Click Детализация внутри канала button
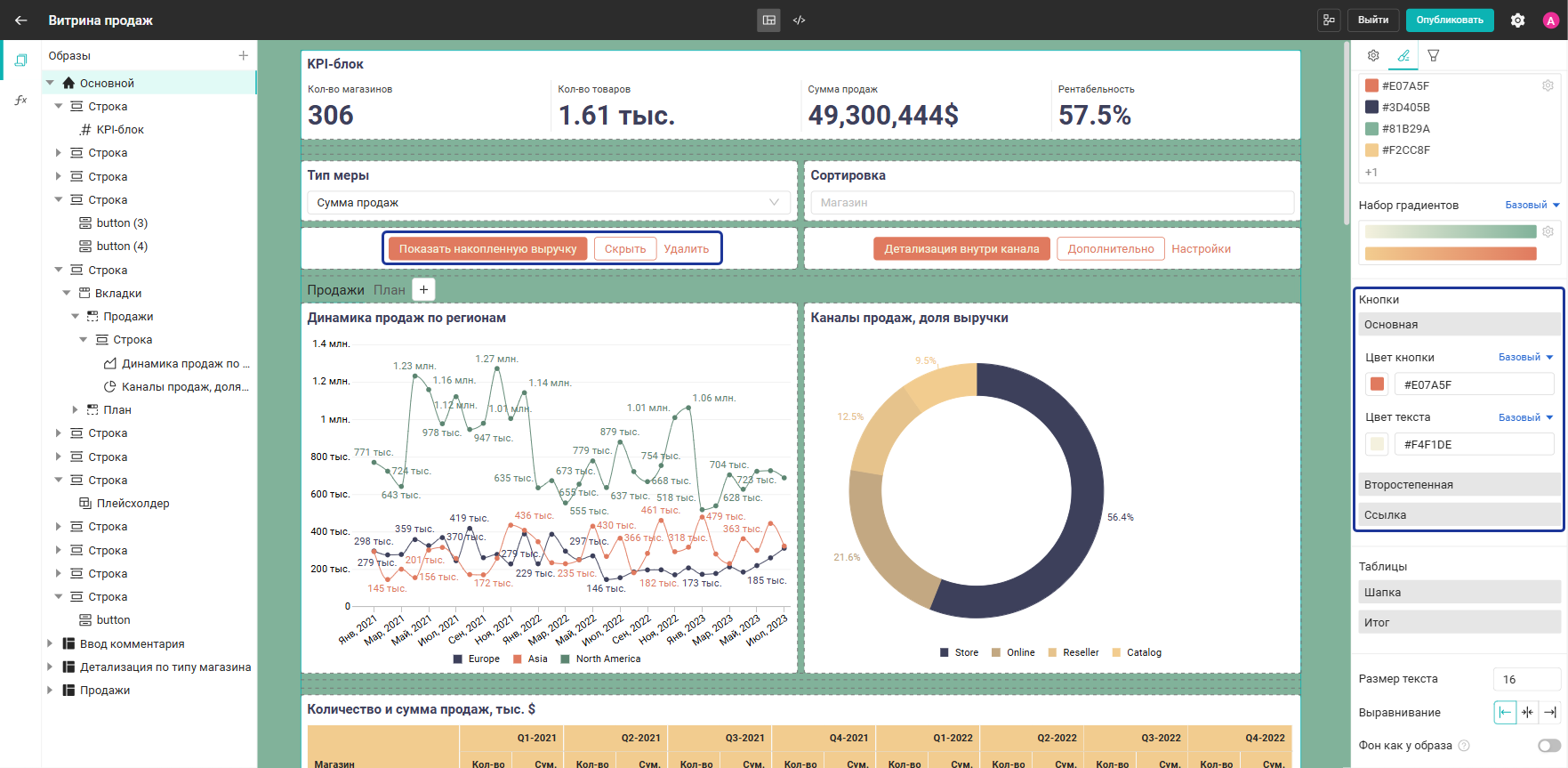 coord(961,249)
